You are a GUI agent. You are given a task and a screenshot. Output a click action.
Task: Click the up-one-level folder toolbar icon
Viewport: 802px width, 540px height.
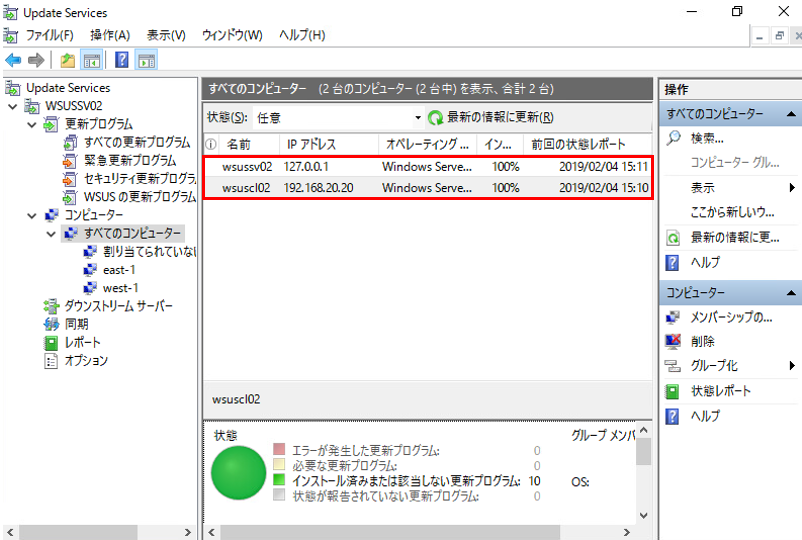(x=68, y=60)
